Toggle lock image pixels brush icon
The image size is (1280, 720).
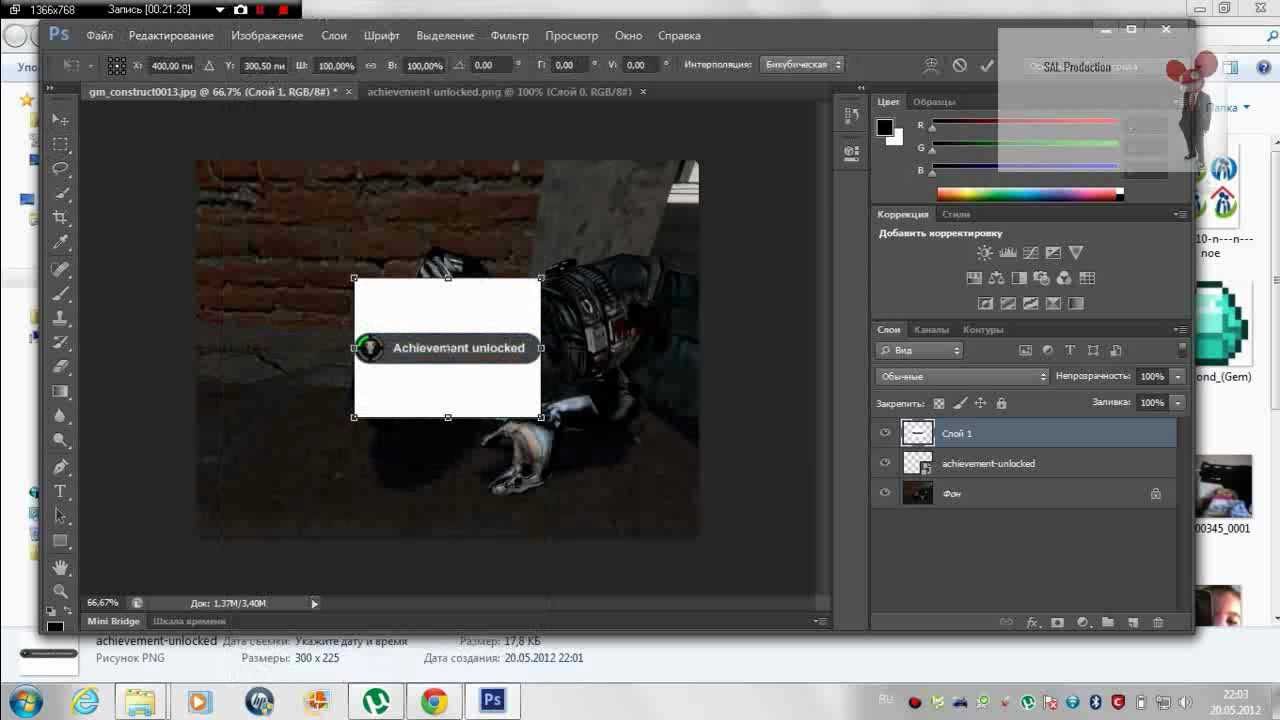[x=960, y=403]
